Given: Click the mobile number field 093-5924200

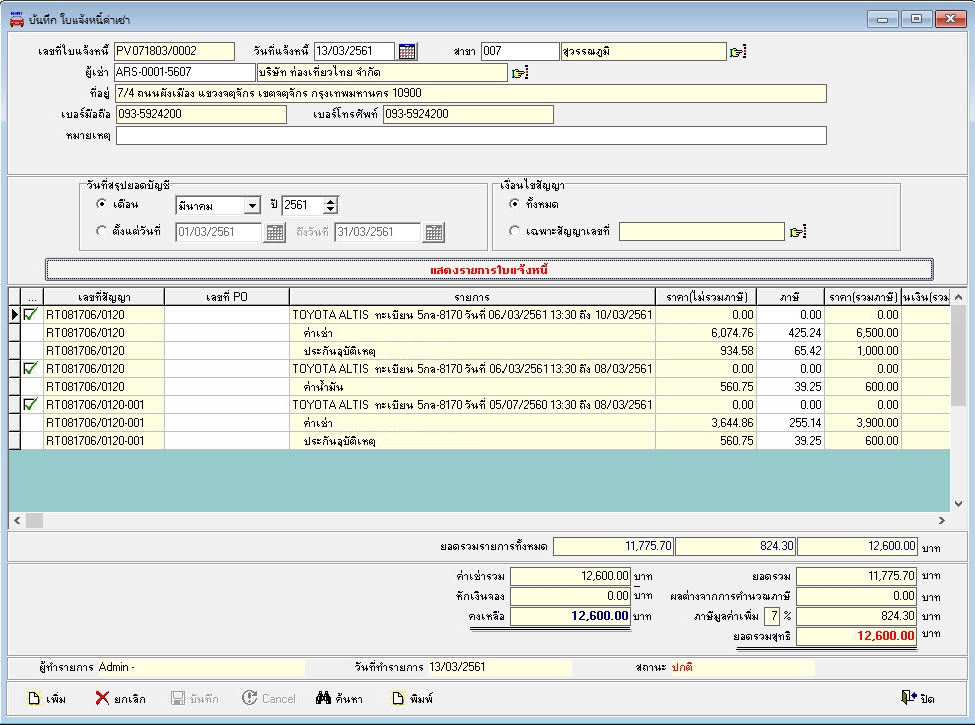Looking at the screenshot, I should coord(201,114).
